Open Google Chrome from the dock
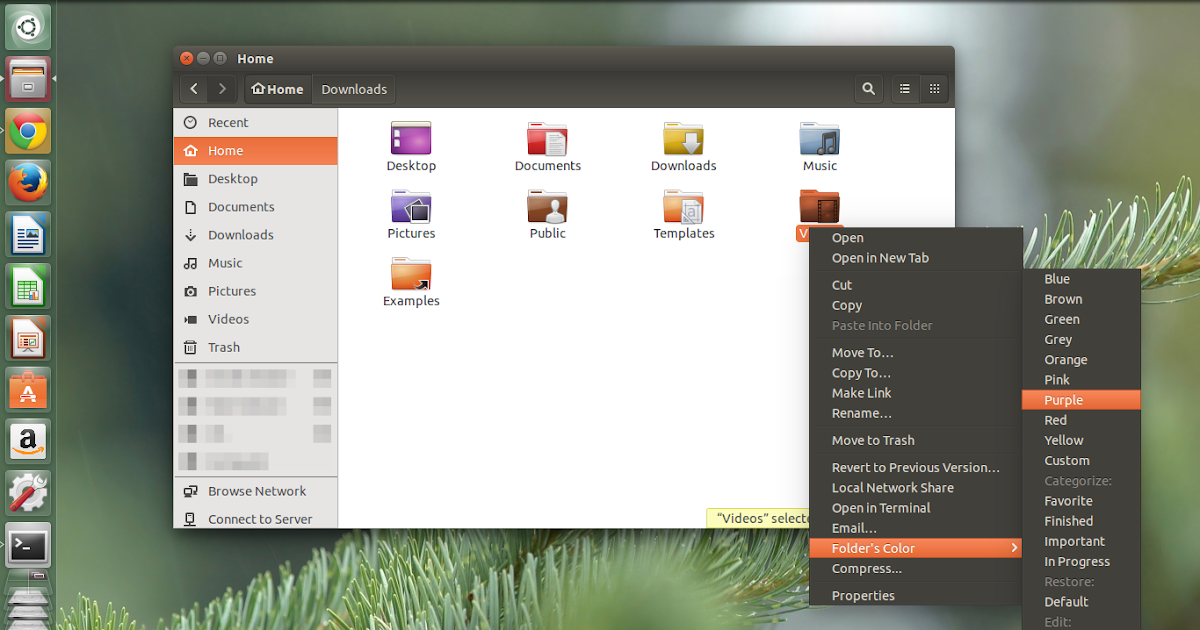Screen dimensions: 1200x630 pos(27,130)
